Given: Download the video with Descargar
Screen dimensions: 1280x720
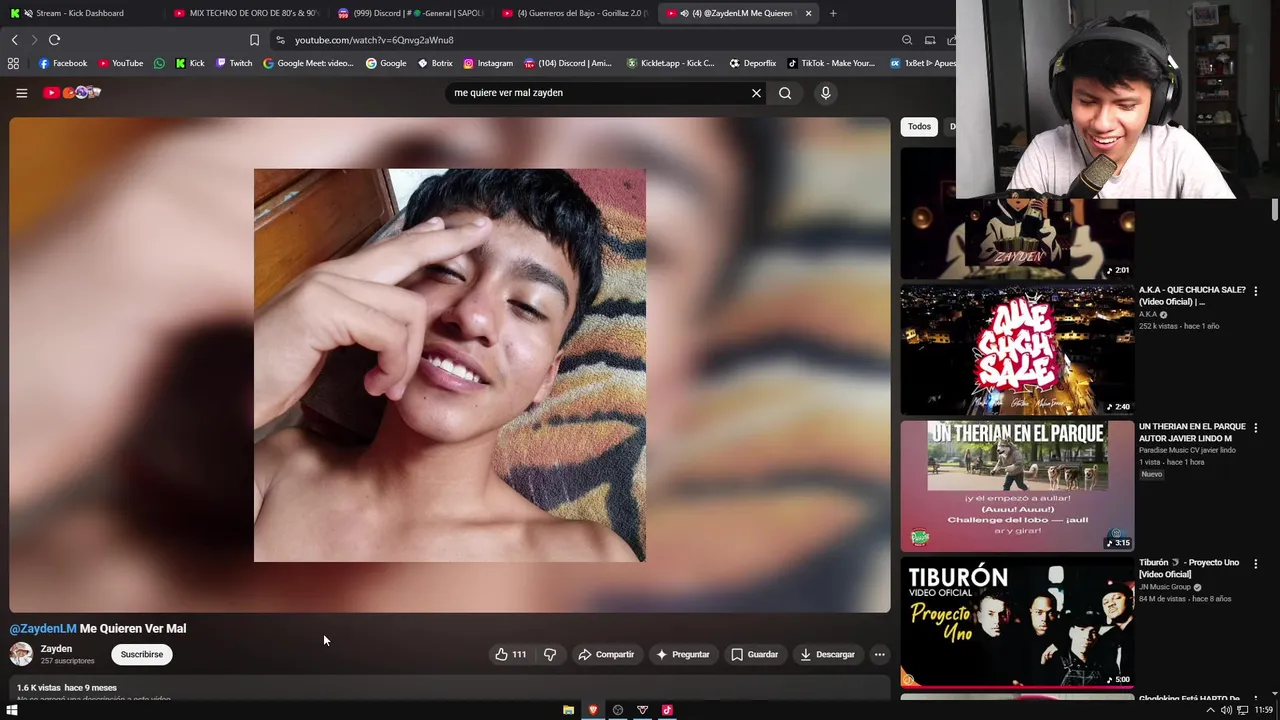Looking at the screenshot, I should [827, 654].
